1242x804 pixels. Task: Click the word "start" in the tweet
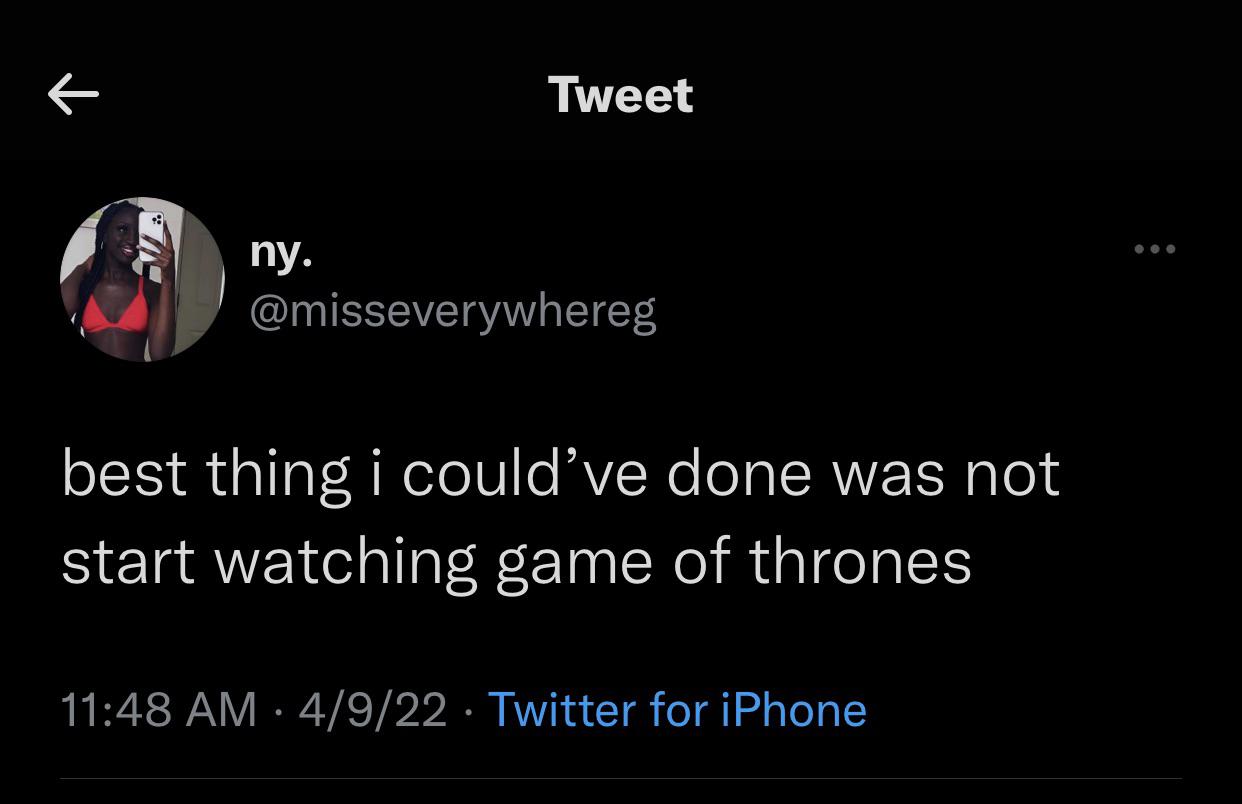point(128,562)
